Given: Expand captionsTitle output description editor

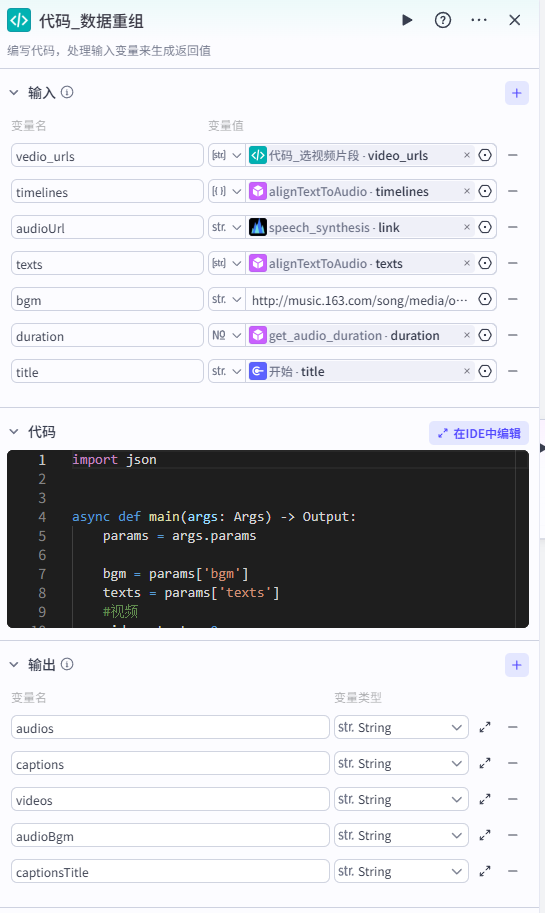Looking at the screenshot, I should coord(485,872).
